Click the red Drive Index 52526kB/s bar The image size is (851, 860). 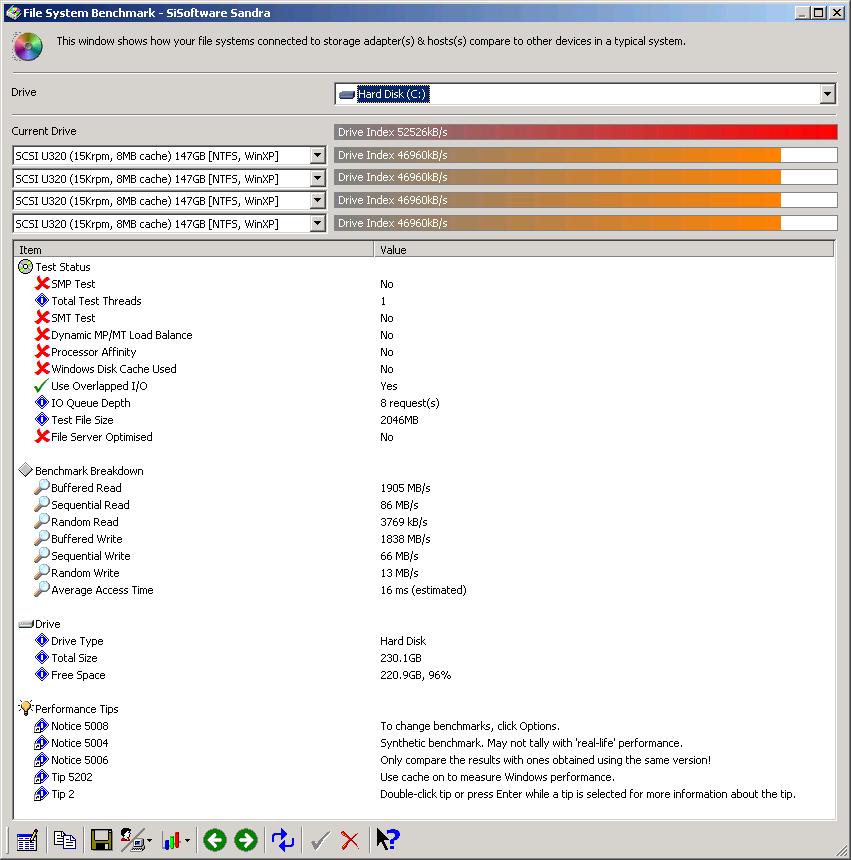click(586, 132)
